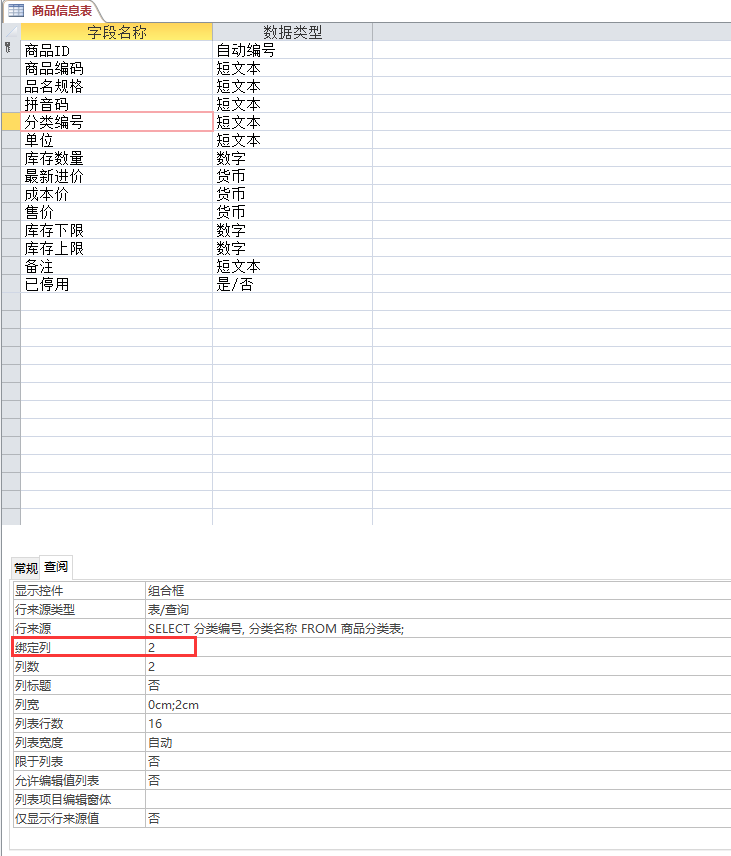Viewport: 731px width, 856px height.
Task: Edit the 行来源 SELECT statement field
Action: [x=438, y=628]
